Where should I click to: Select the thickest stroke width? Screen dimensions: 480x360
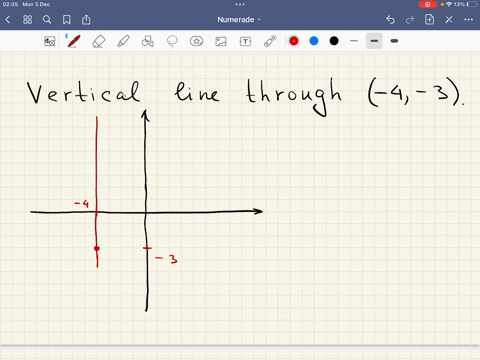tap(394, 41)
